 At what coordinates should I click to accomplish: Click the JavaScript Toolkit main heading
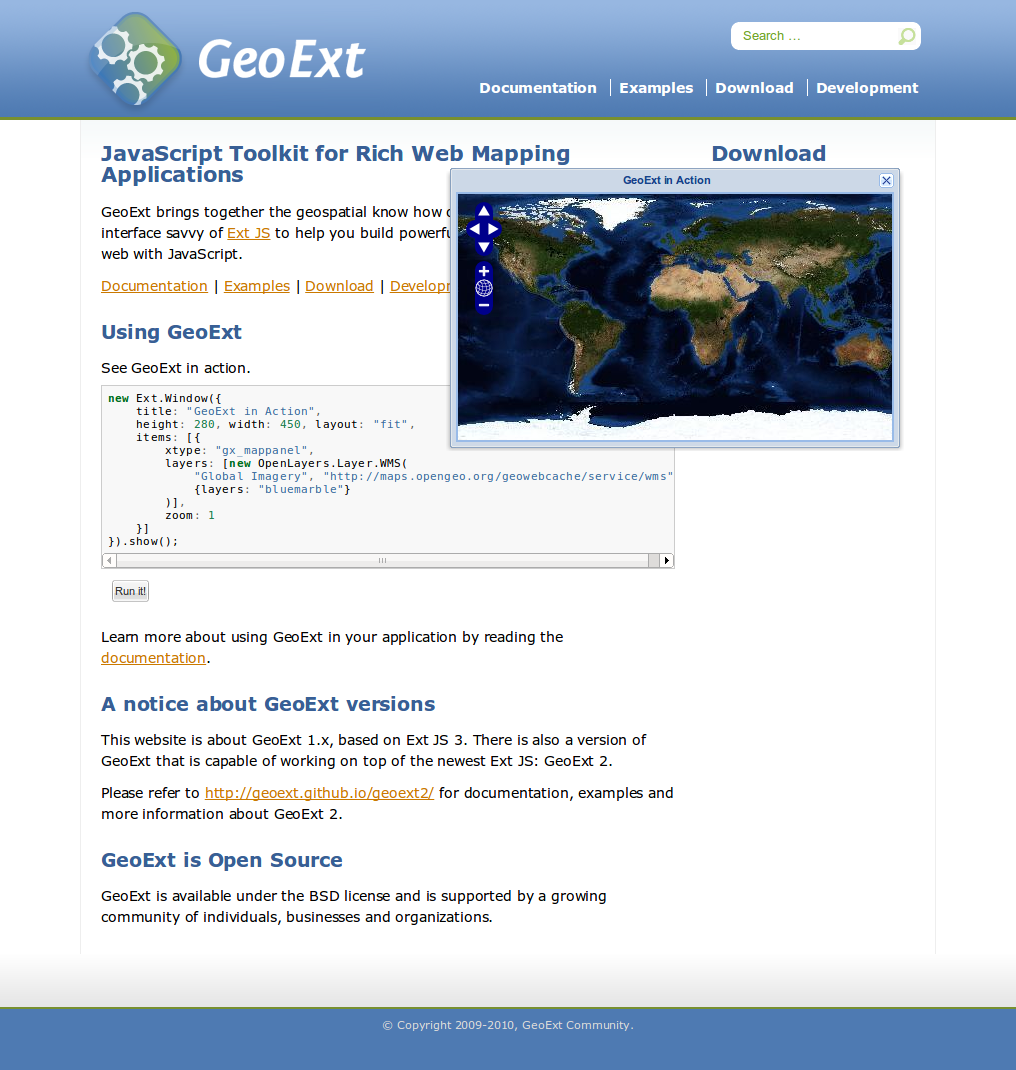336,164
